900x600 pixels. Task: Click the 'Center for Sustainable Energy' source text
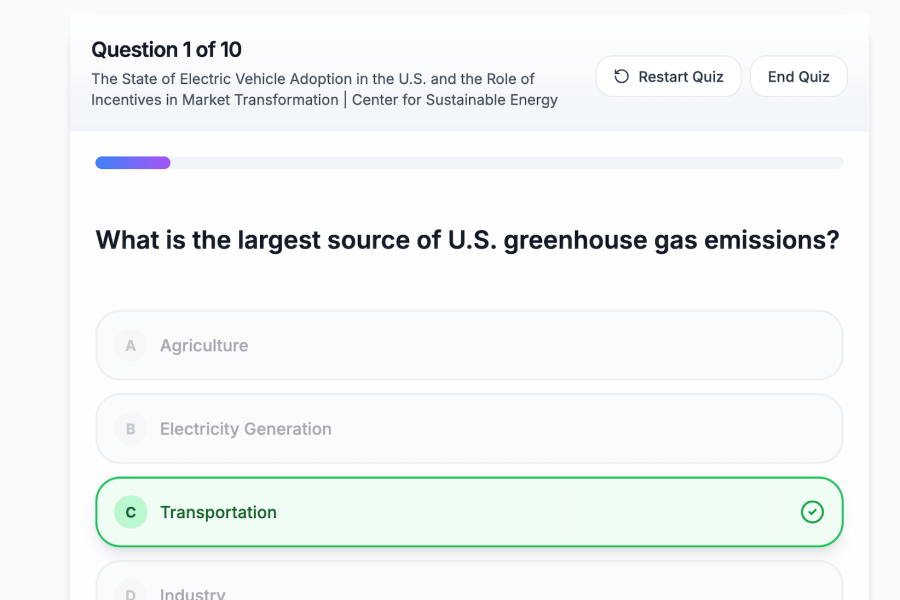coord(454,100)
